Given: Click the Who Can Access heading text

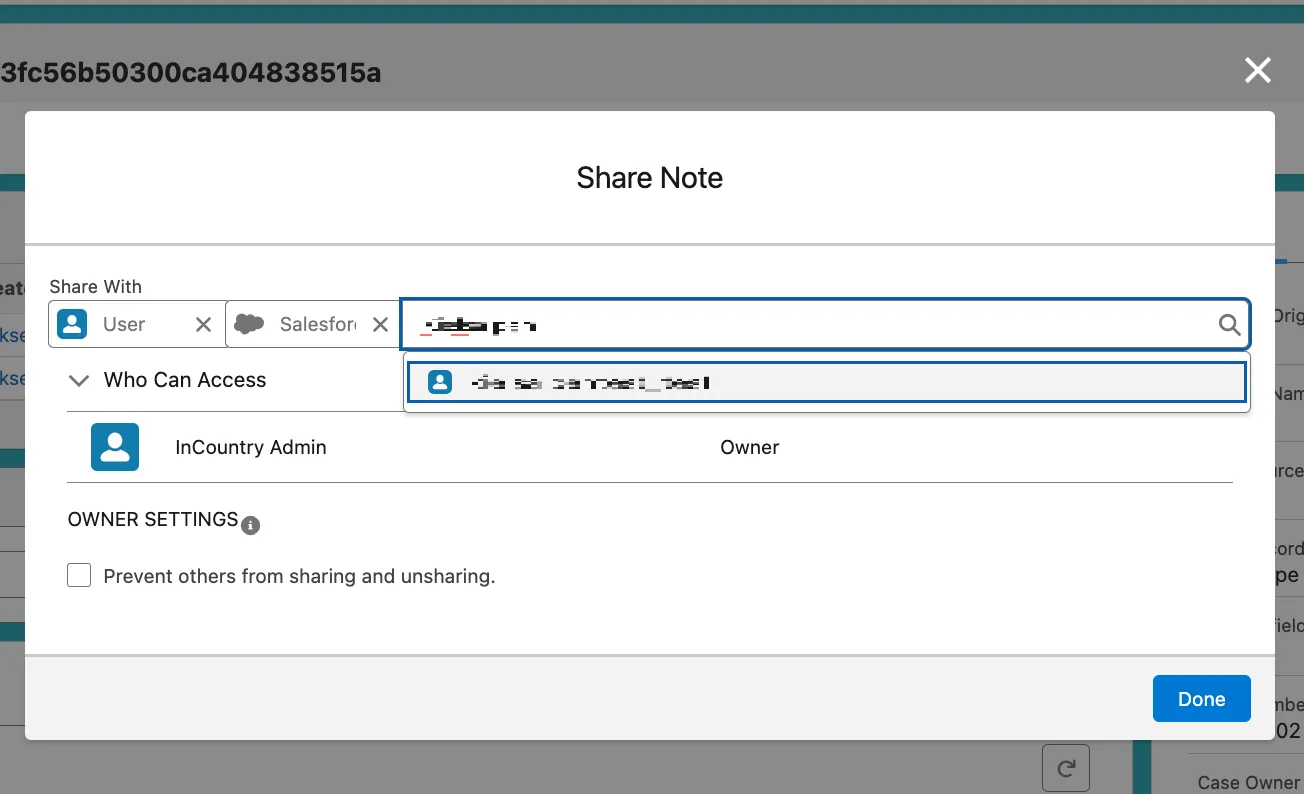Looking at the screenshot, I should [x=185, y=380].
